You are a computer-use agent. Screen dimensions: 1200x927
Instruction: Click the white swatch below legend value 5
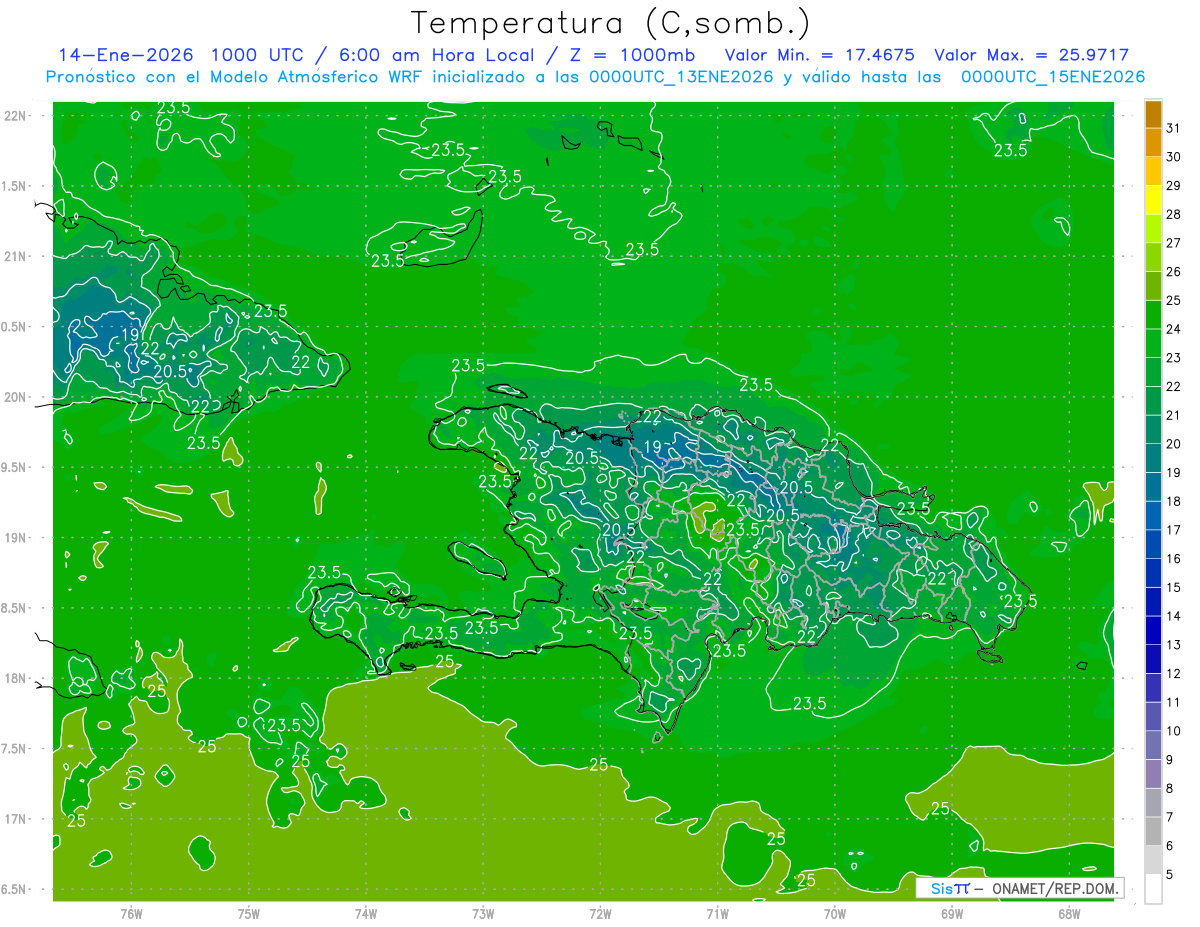[1153, 889]
